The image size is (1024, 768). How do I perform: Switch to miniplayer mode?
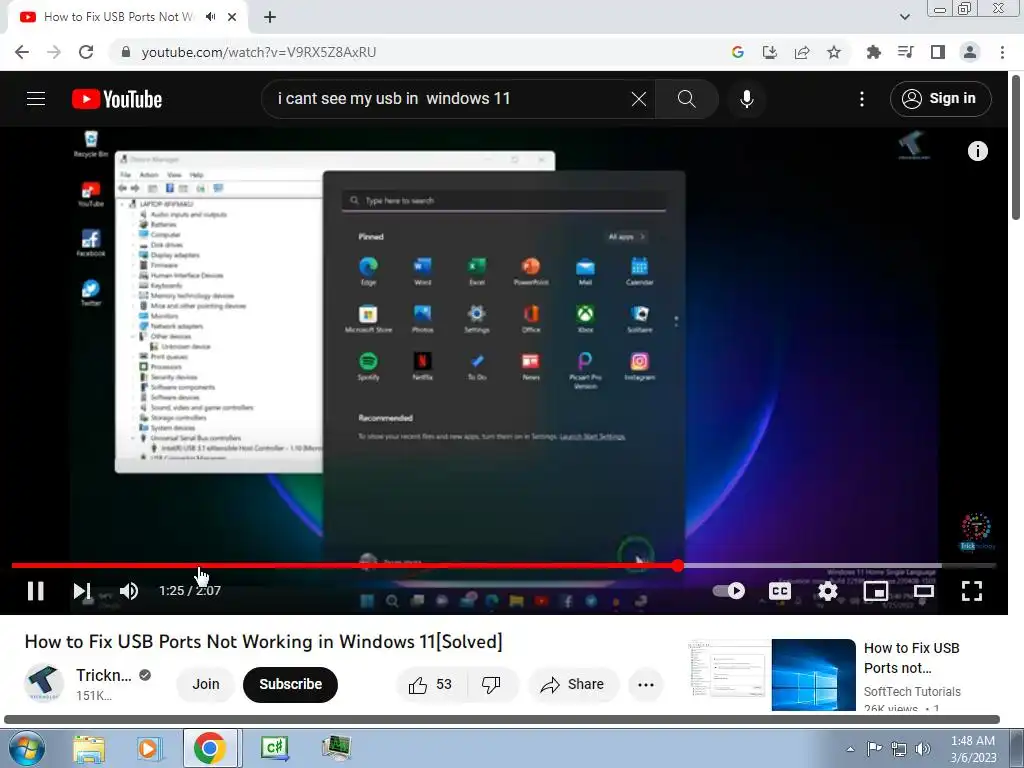point(876,591)
